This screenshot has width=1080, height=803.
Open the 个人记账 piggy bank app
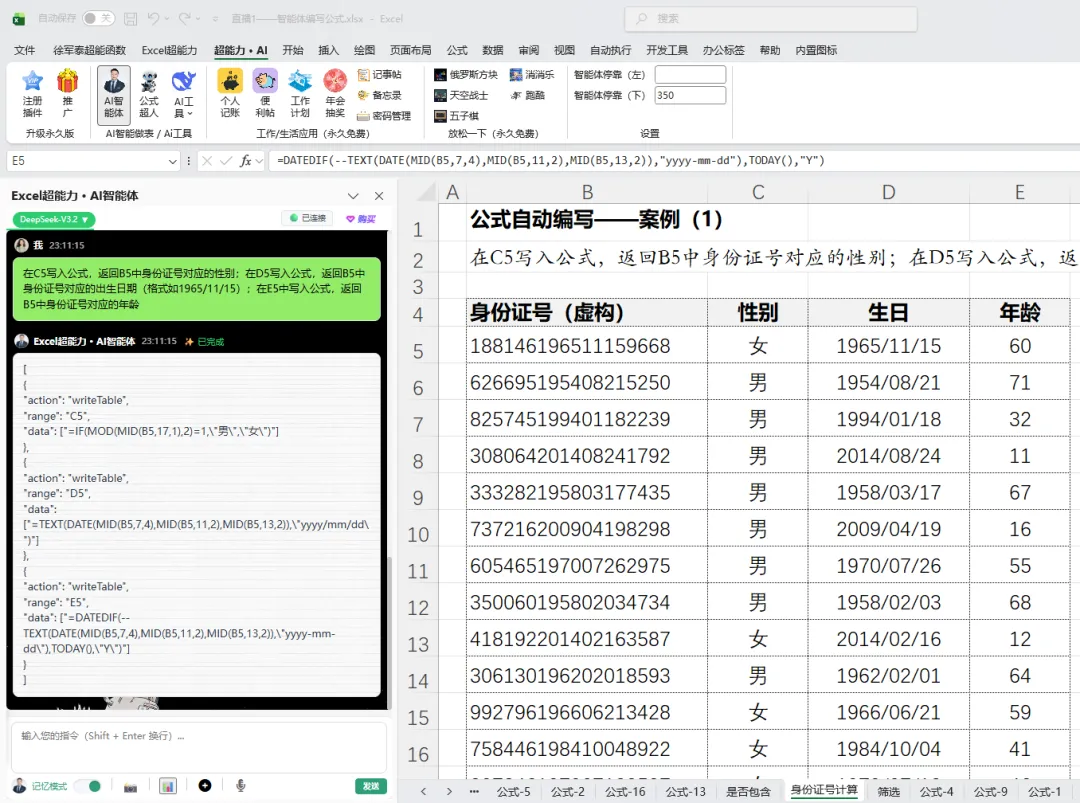[230, 93]
